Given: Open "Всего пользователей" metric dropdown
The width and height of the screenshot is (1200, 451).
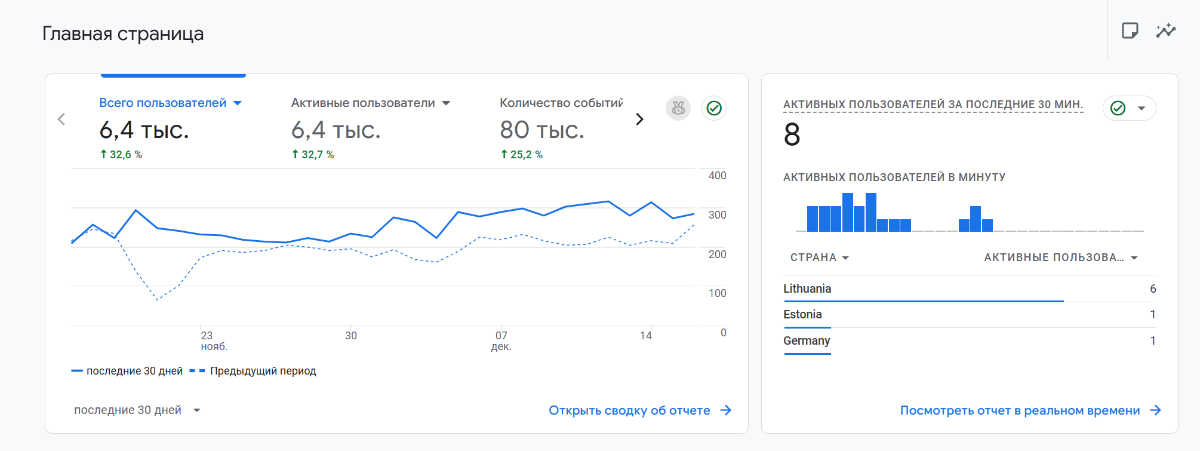Looking at the screenshot, I should tap(237, 103).
